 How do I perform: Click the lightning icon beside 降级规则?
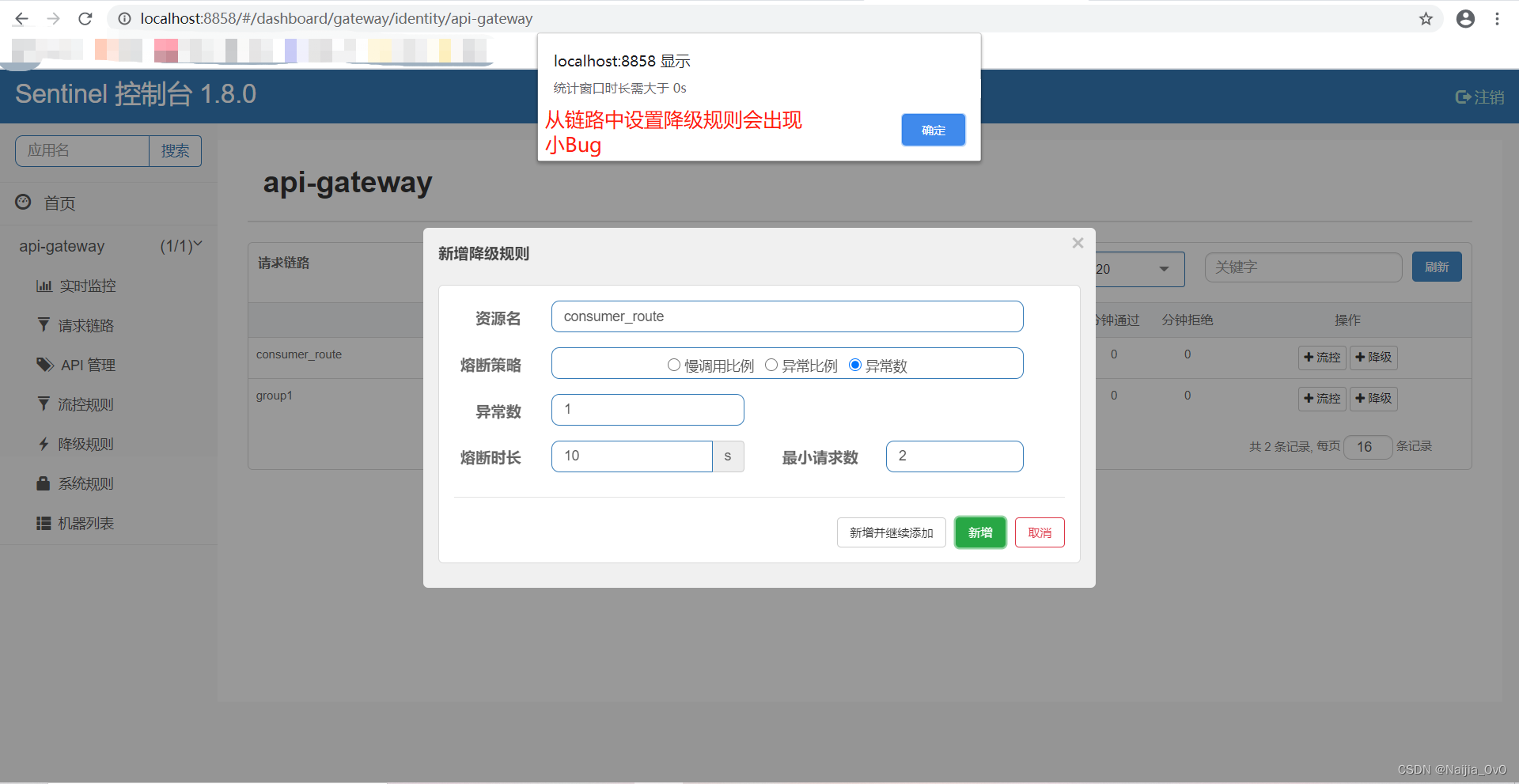point(44,444)
